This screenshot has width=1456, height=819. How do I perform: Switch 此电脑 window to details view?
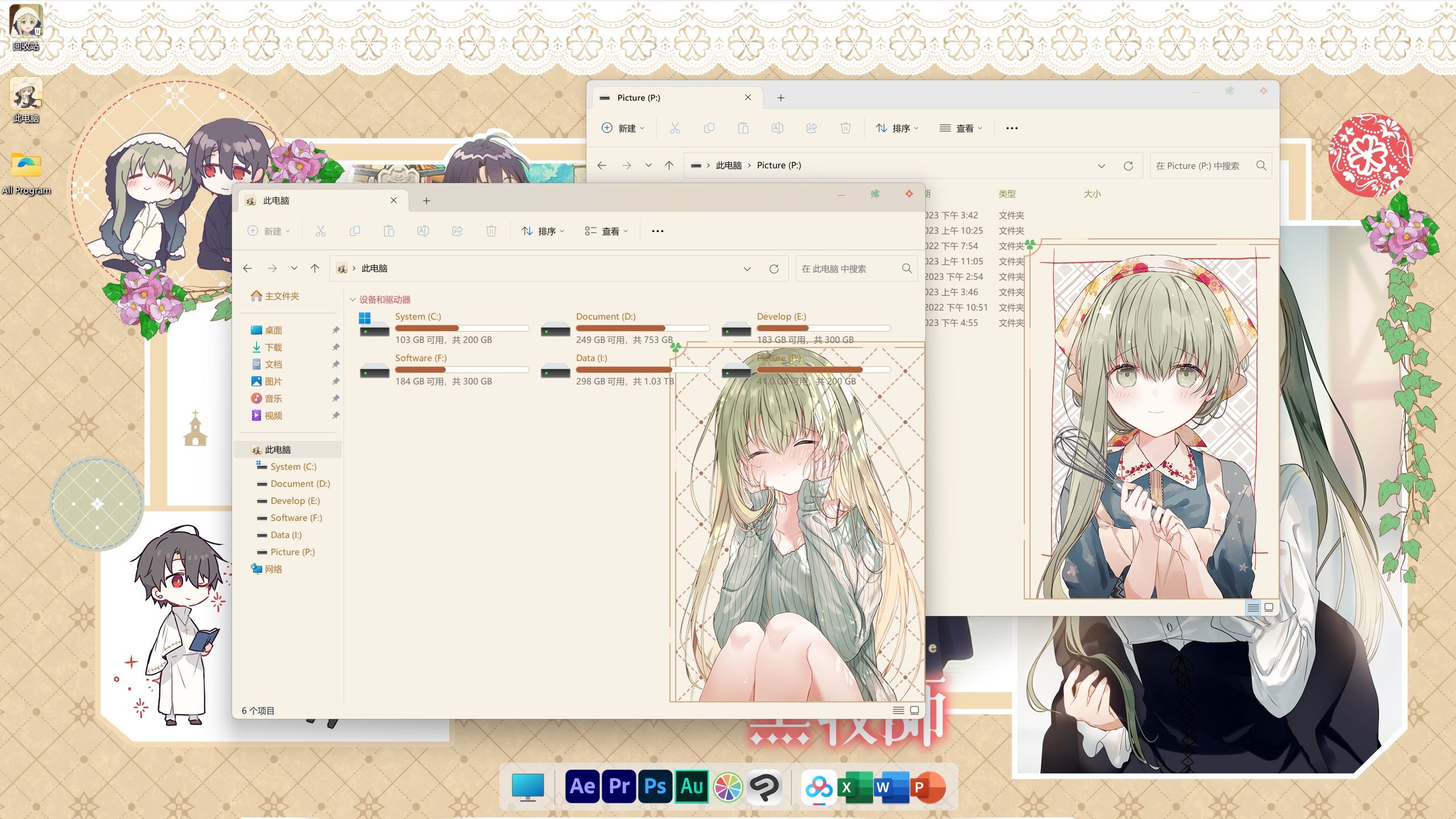[x=899, y=710]
